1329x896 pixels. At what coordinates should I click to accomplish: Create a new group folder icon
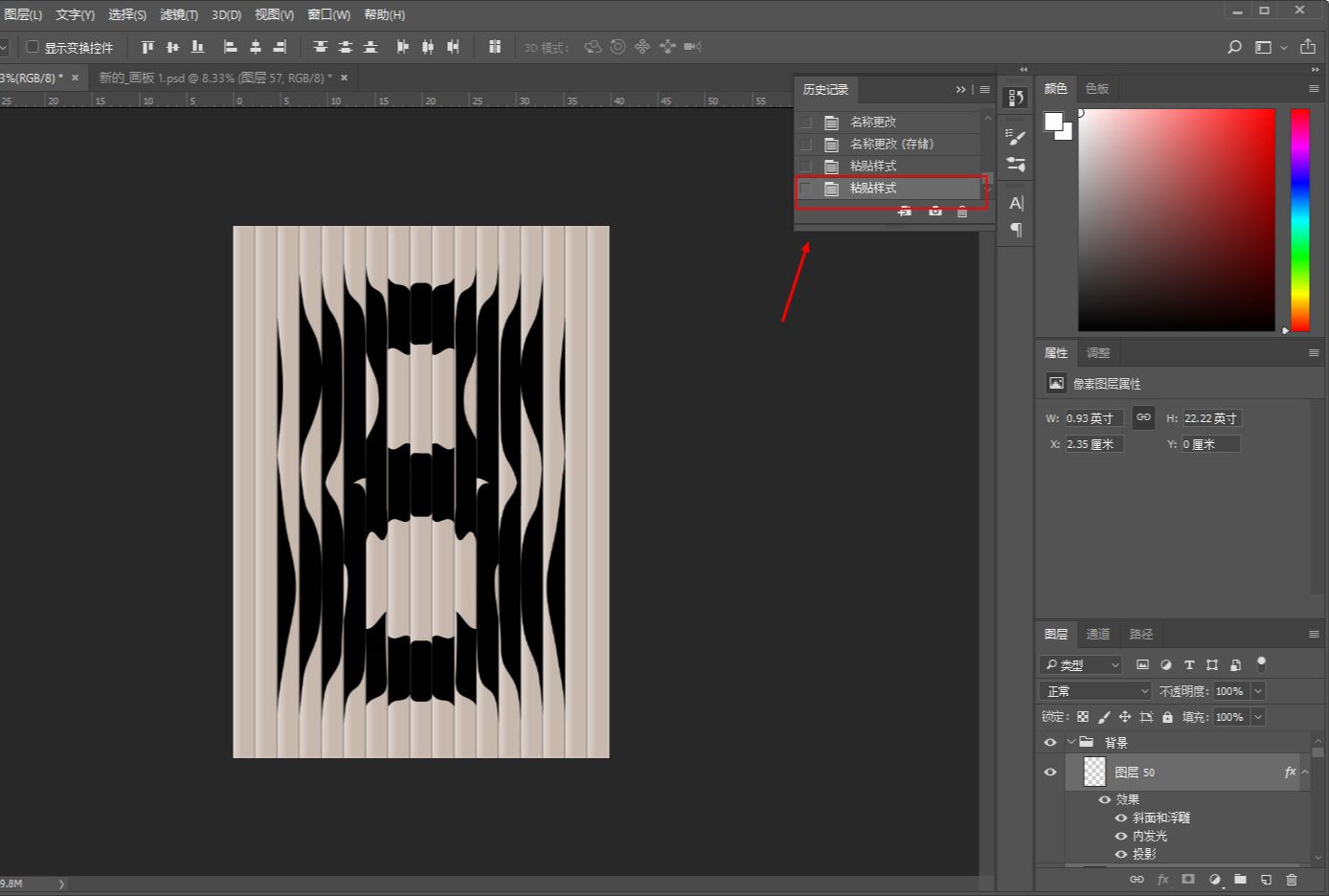tap(1240, 879)
